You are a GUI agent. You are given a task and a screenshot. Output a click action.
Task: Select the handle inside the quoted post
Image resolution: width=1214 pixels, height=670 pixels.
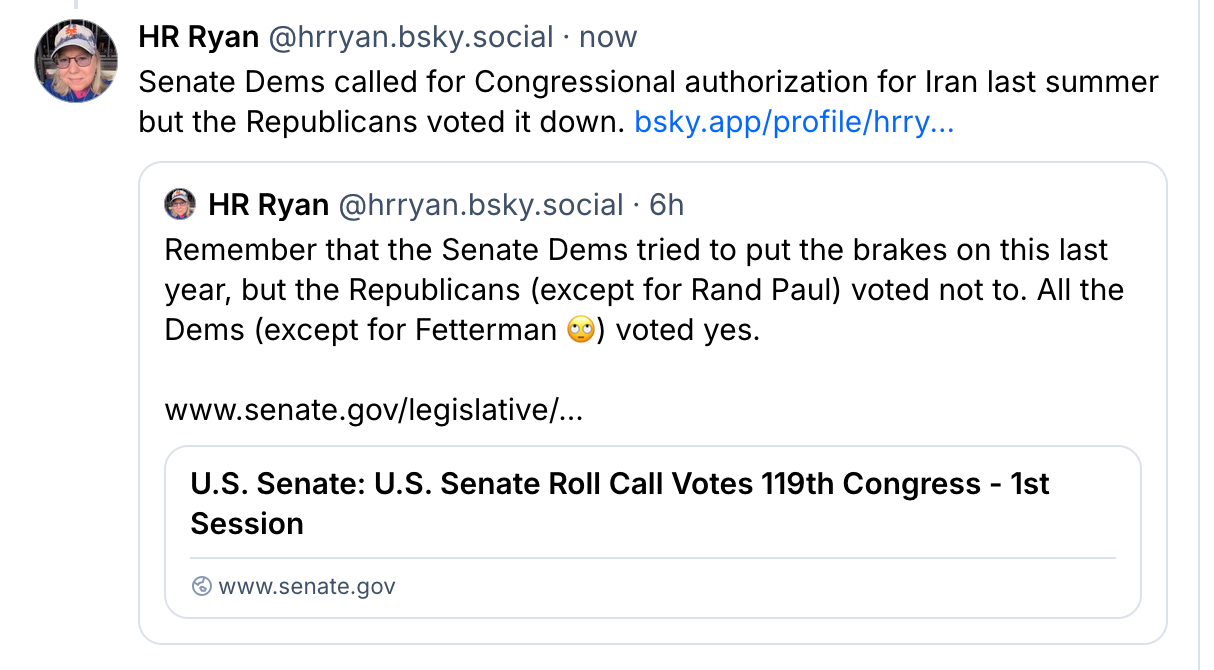coord(482,205)
